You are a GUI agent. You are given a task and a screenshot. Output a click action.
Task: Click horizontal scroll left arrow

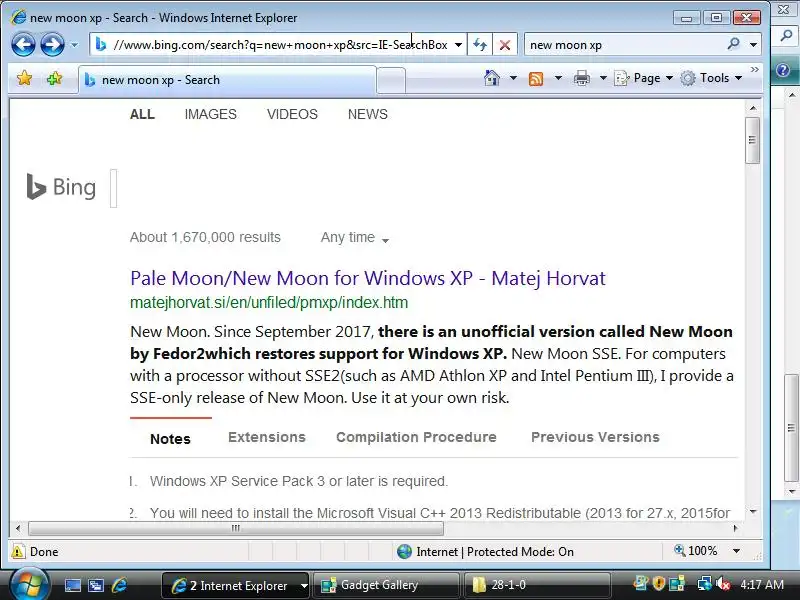[x=18, y=528]
